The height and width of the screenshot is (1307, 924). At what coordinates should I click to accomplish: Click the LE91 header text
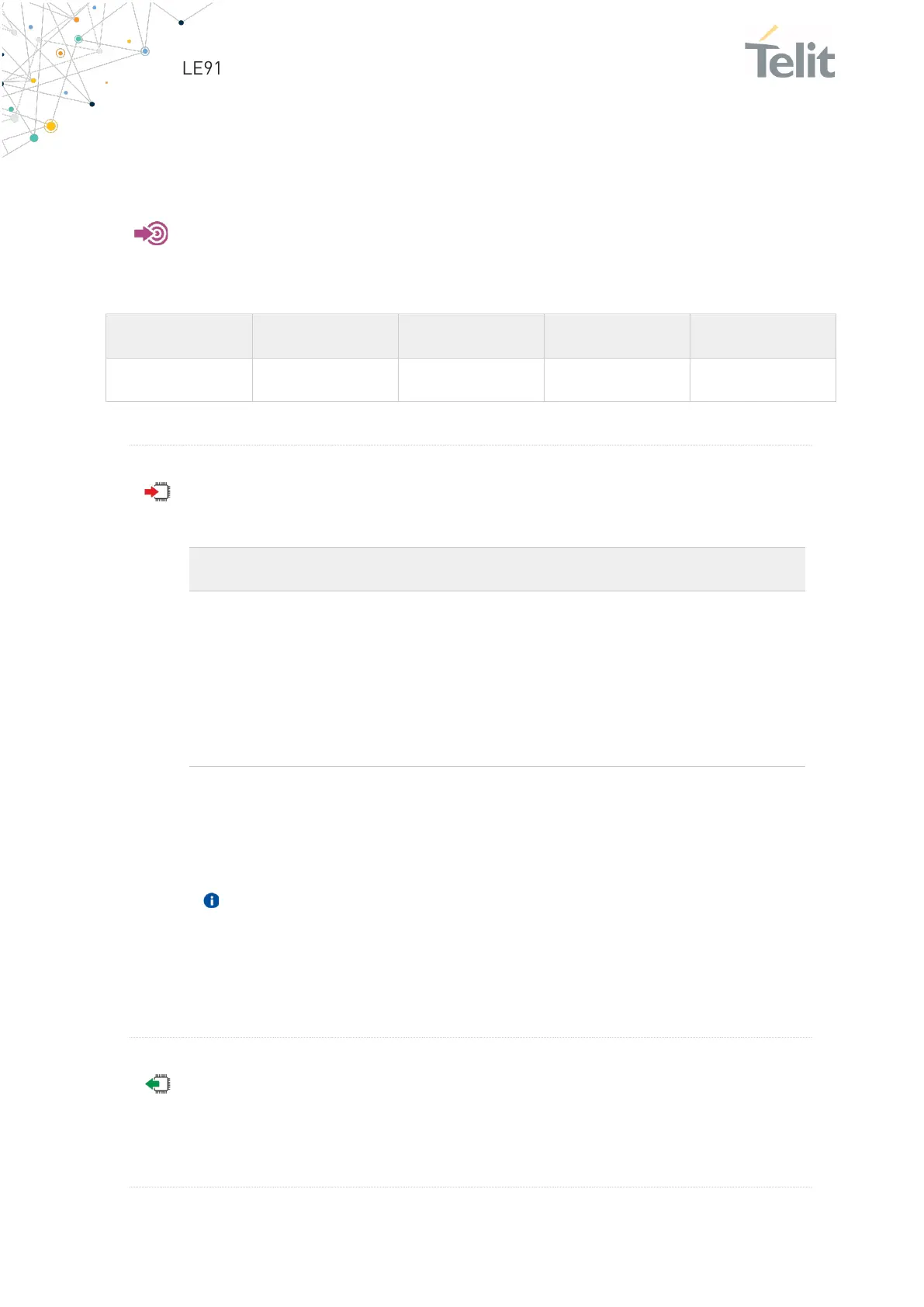(202, 68)
